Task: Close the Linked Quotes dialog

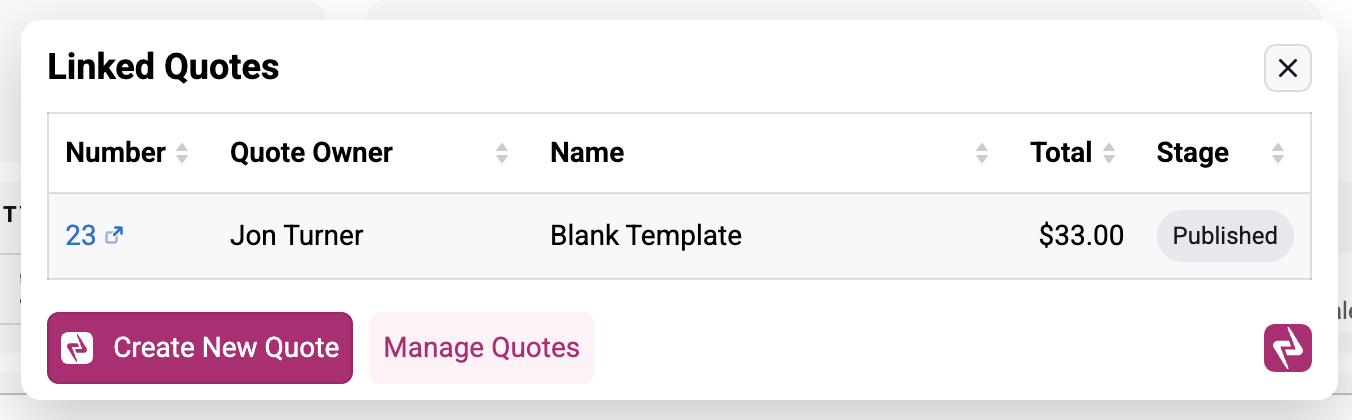Action: (x=1288, y=68)
